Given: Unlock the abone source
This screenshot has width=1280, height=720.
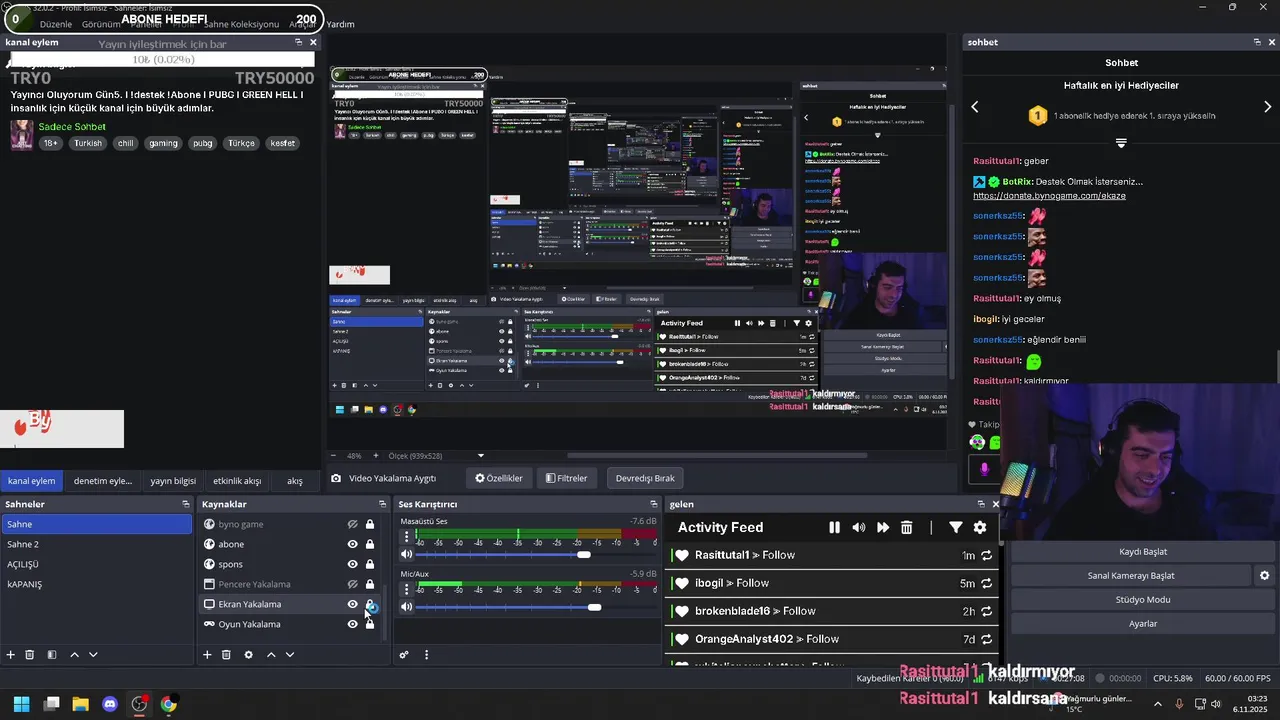Looking at the screenshot, I should point(370,544).
